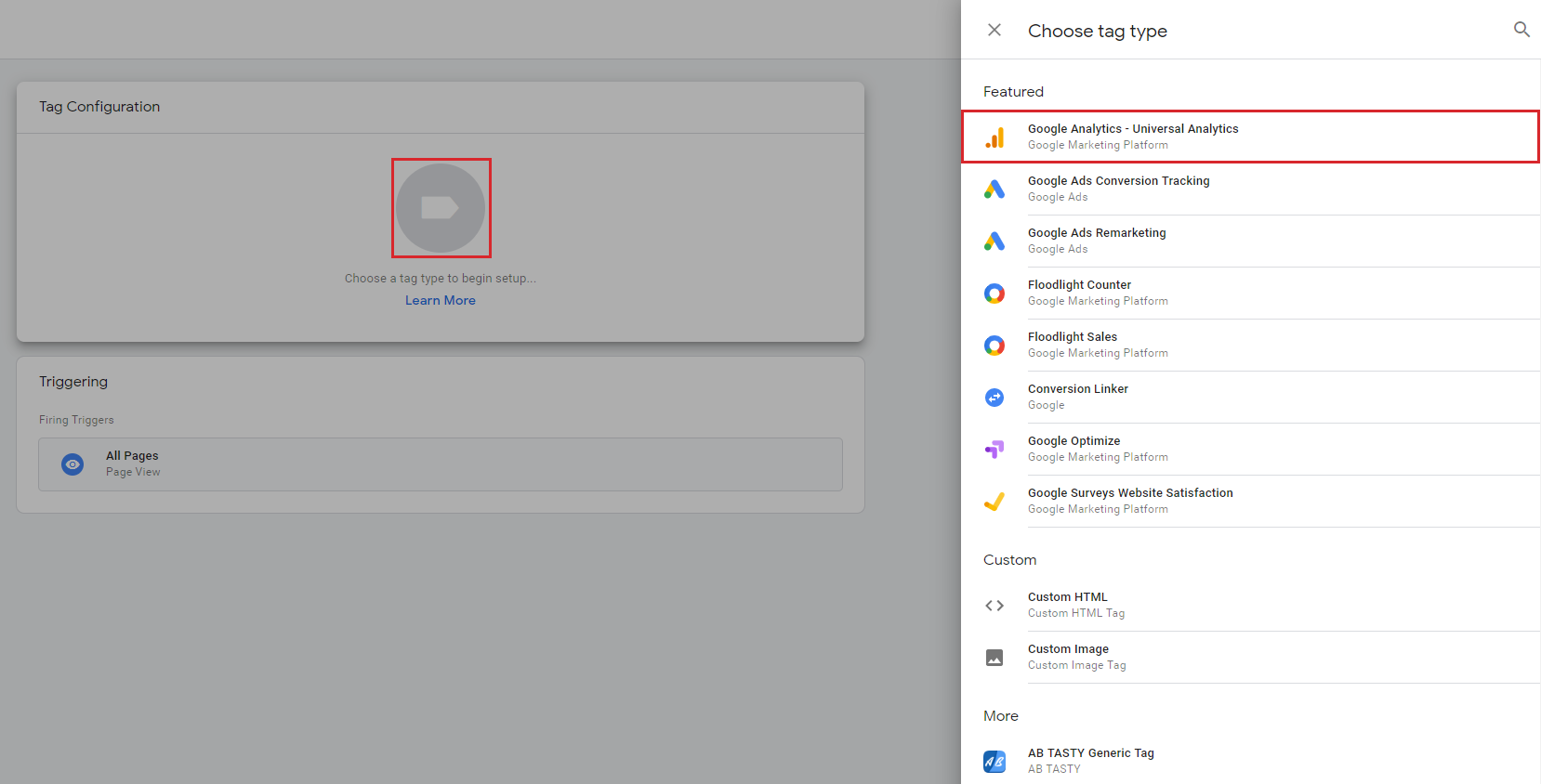Click the 'Page View' trigger subtitle
This screenshot has height=784, width=1541.
point(133,472)
